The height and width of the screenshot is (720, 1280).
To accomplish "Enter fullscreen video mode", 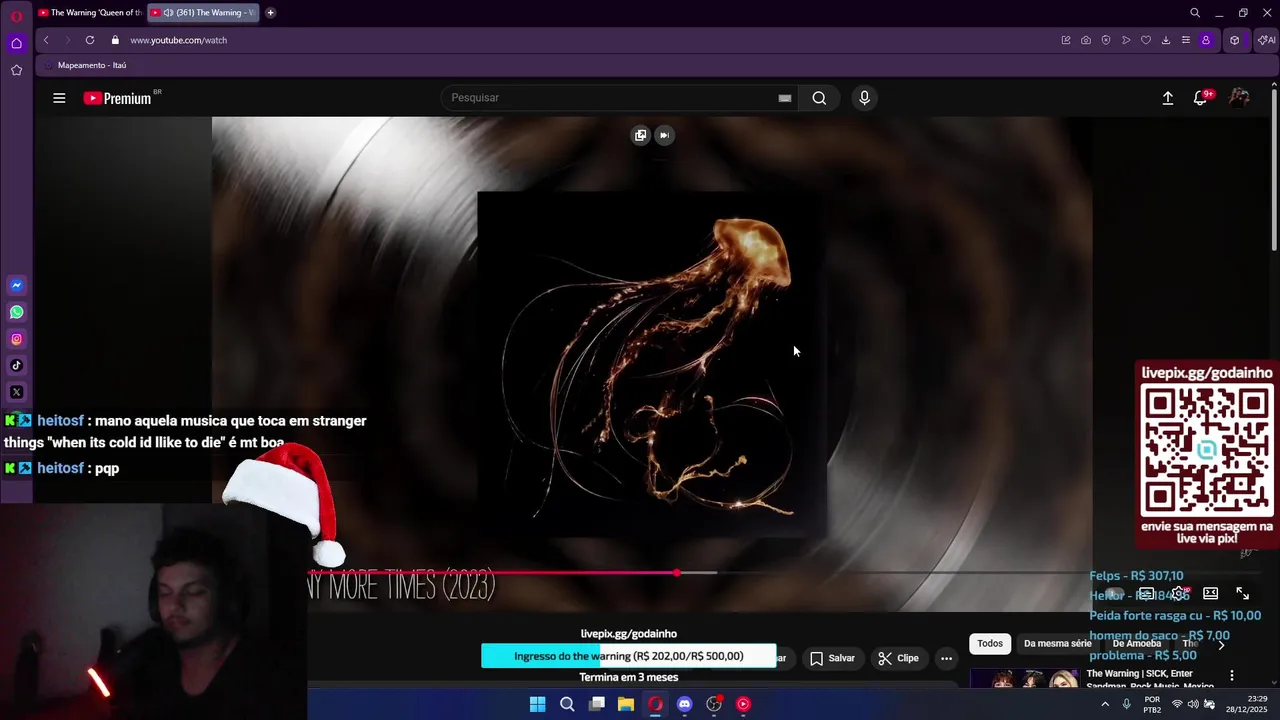I will (1243, 594).
